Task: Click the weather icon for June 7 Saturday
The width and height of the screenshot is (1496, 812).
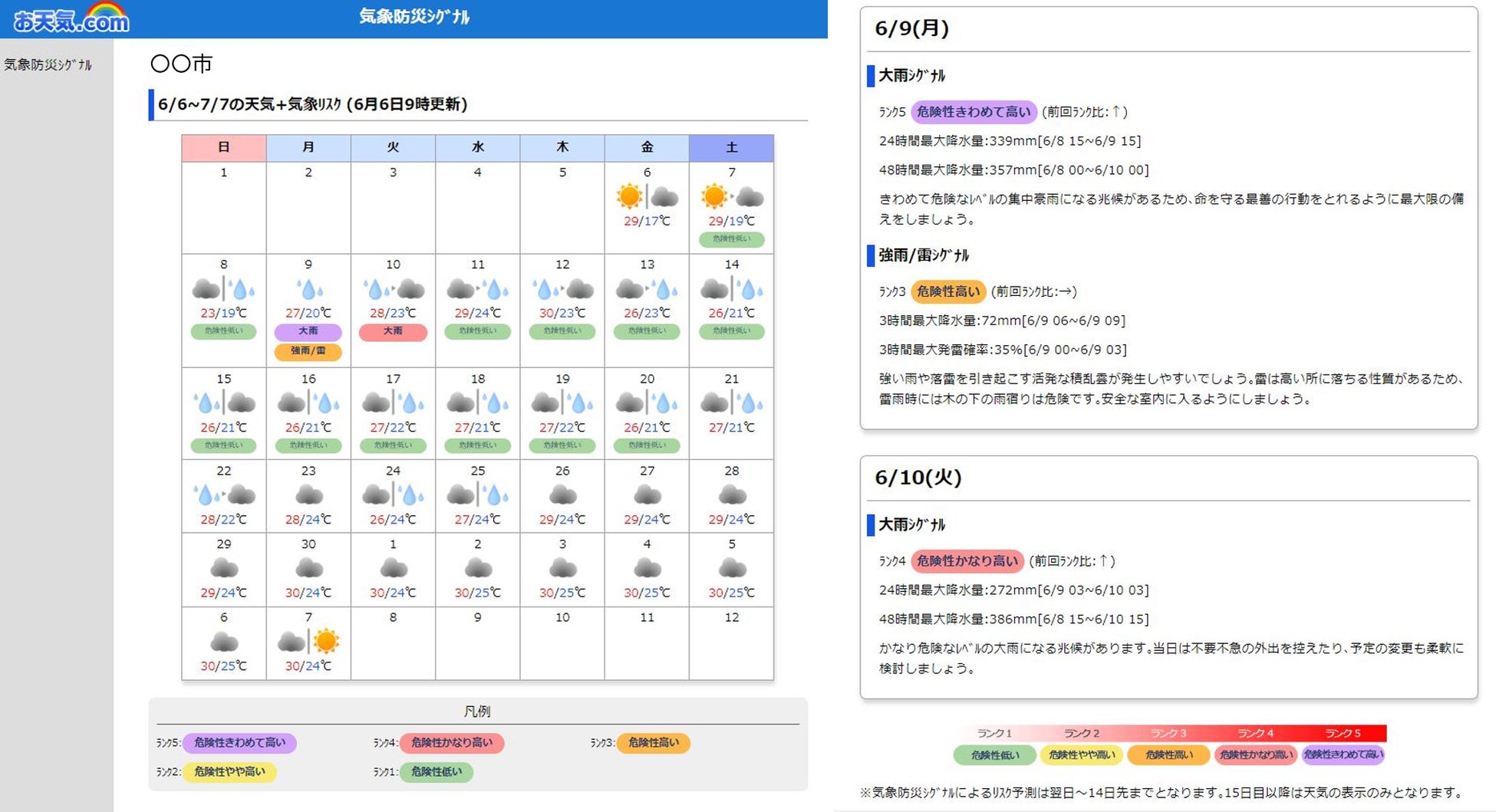Action: (x=732, y=197)
